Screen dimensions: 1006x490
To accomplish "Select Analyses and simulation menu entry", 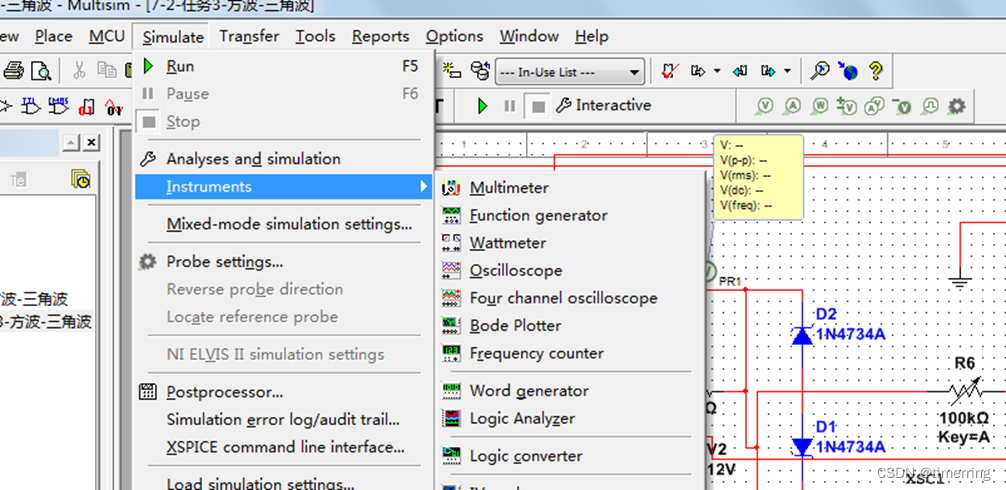I will pyautogui.click(x=283, y=158).
